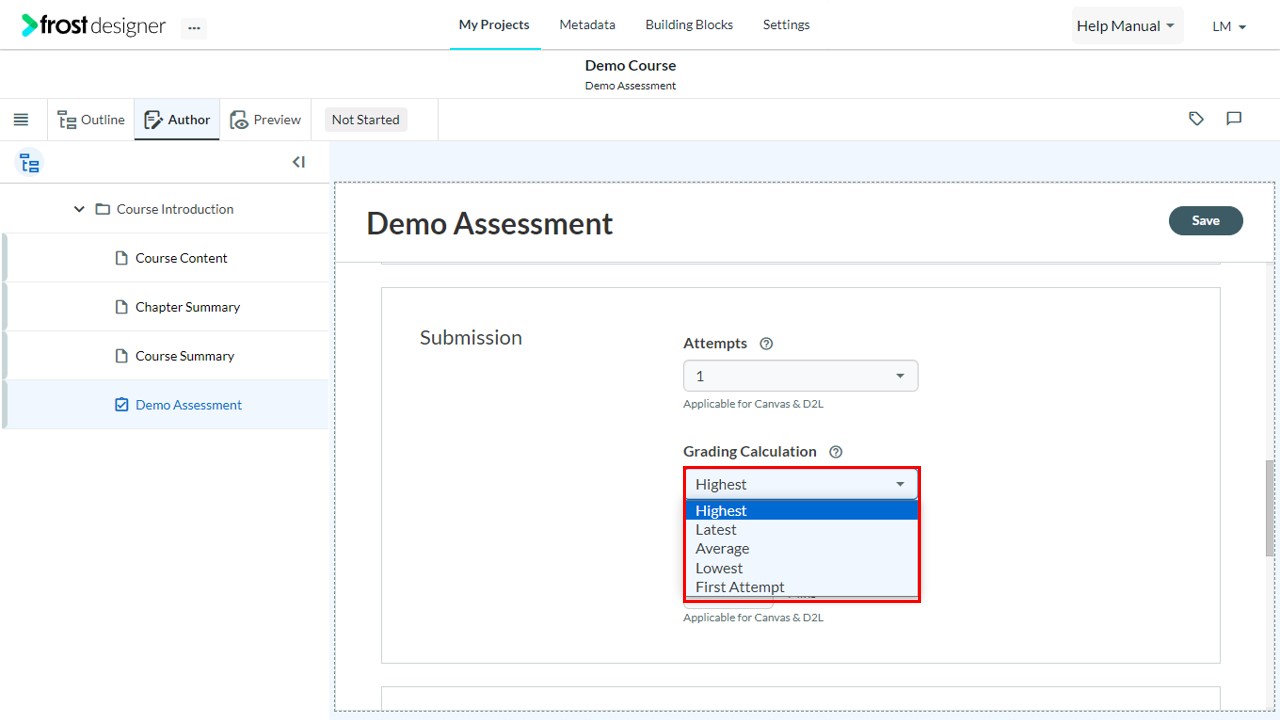Open the tags icon
The image size is (1280, 720).
(1196, 119)
